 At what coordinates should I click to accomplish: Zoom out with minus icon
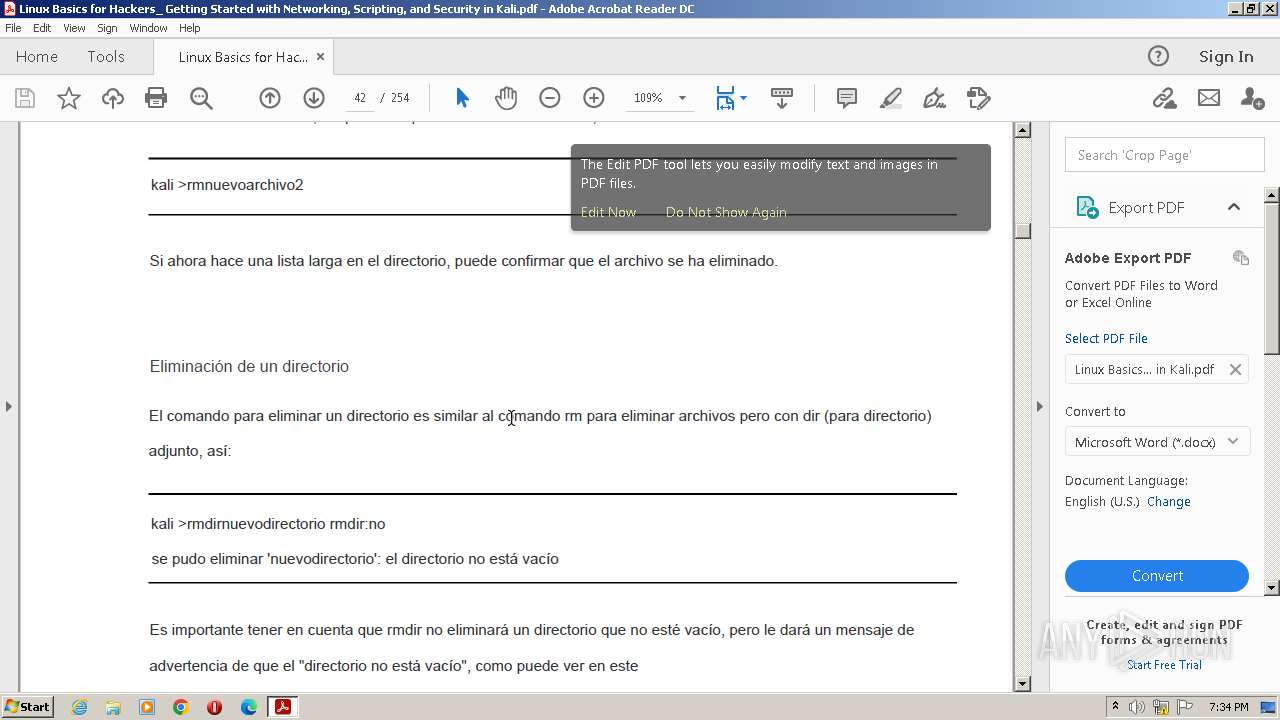point(550,98)
